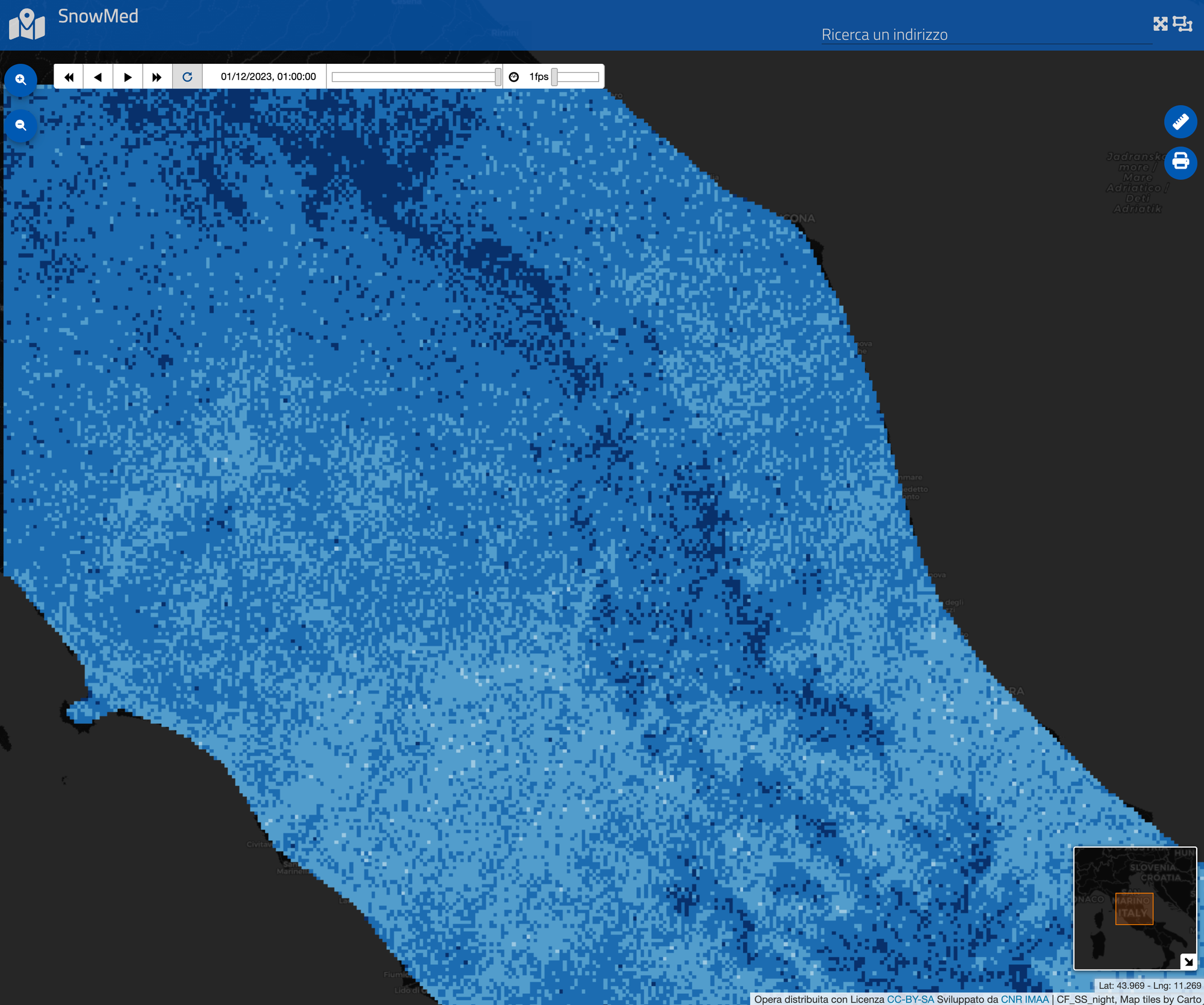Click the speedometer icon beside 1fps
Screen dimensions: 1204x1005
[x=514, y=77]
